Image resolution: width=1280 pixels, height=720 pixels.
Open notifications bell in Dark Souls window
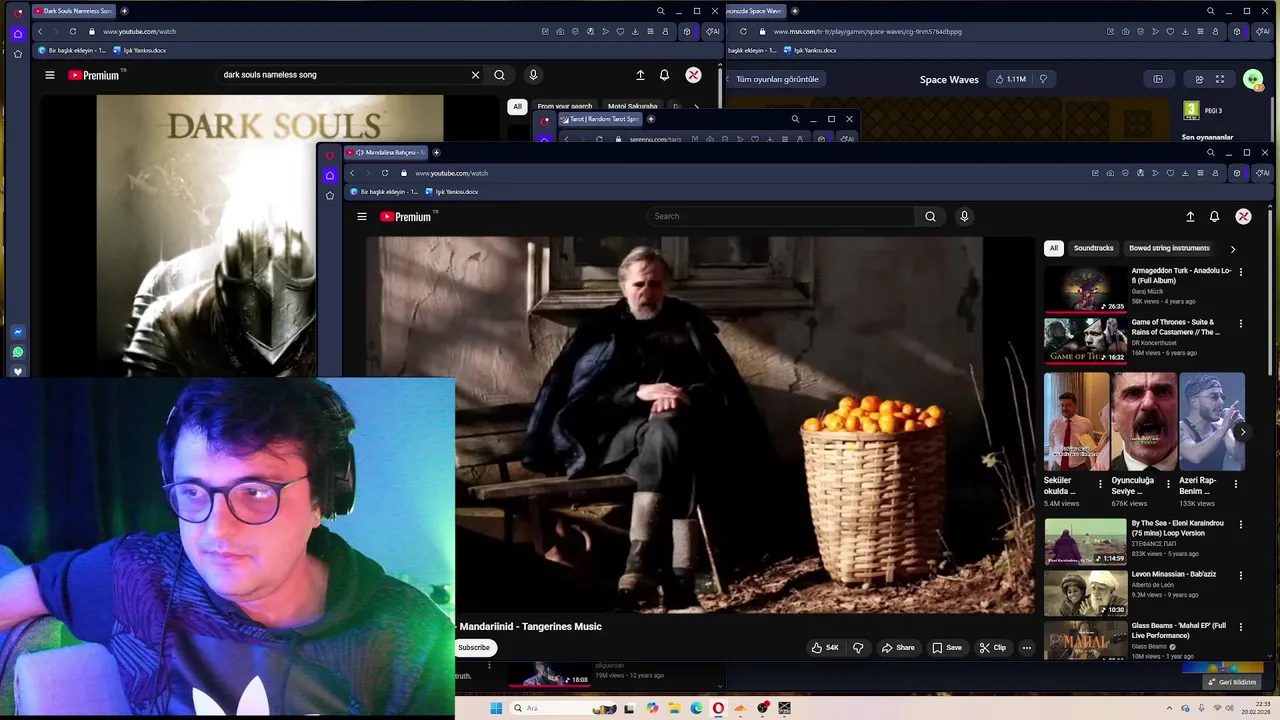(664, 75)
